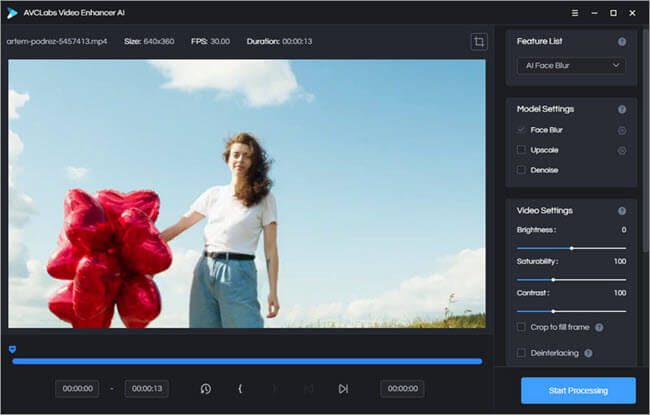650x415 pixels.
Task: Open help for Feature List
Action: [622, 42]
